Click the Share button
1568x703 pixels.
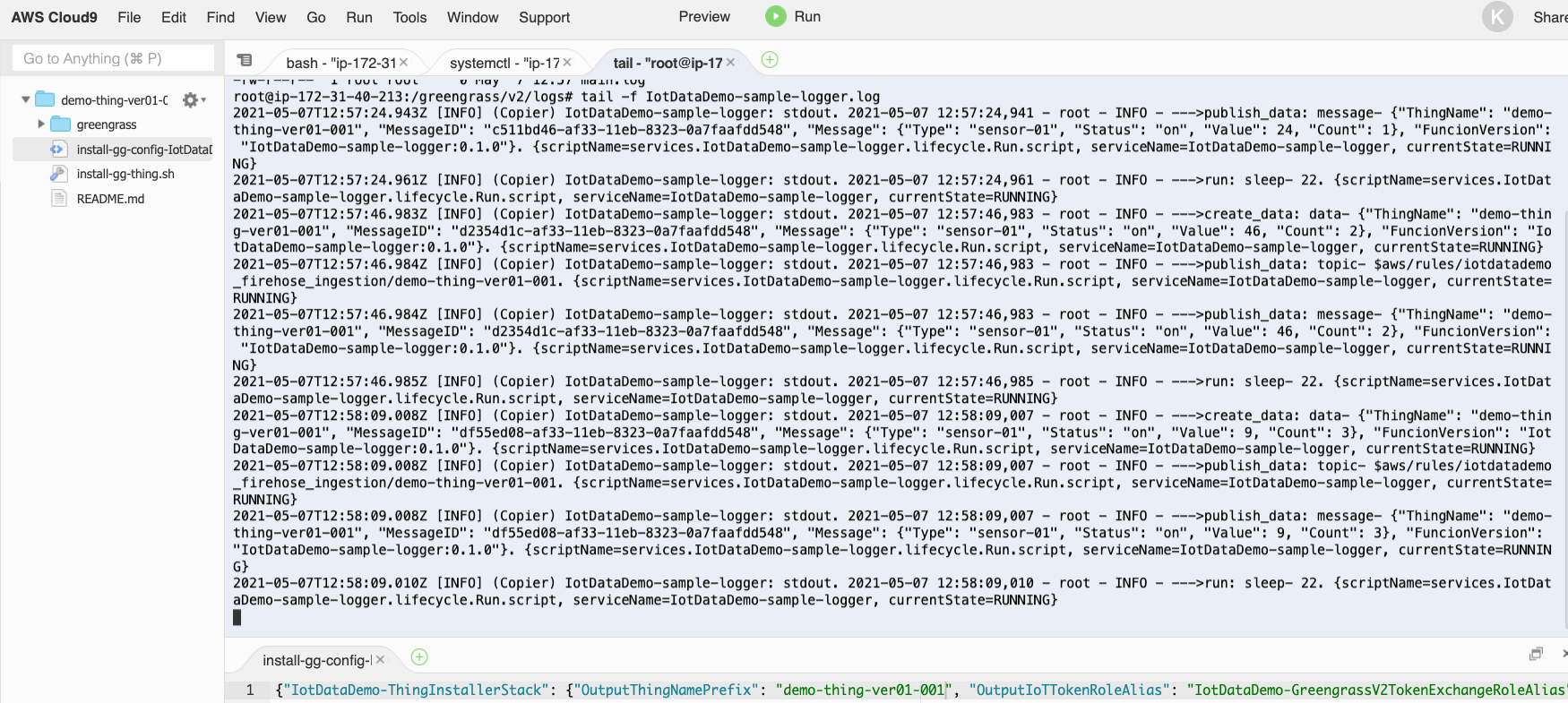(x=1550, y=17)
